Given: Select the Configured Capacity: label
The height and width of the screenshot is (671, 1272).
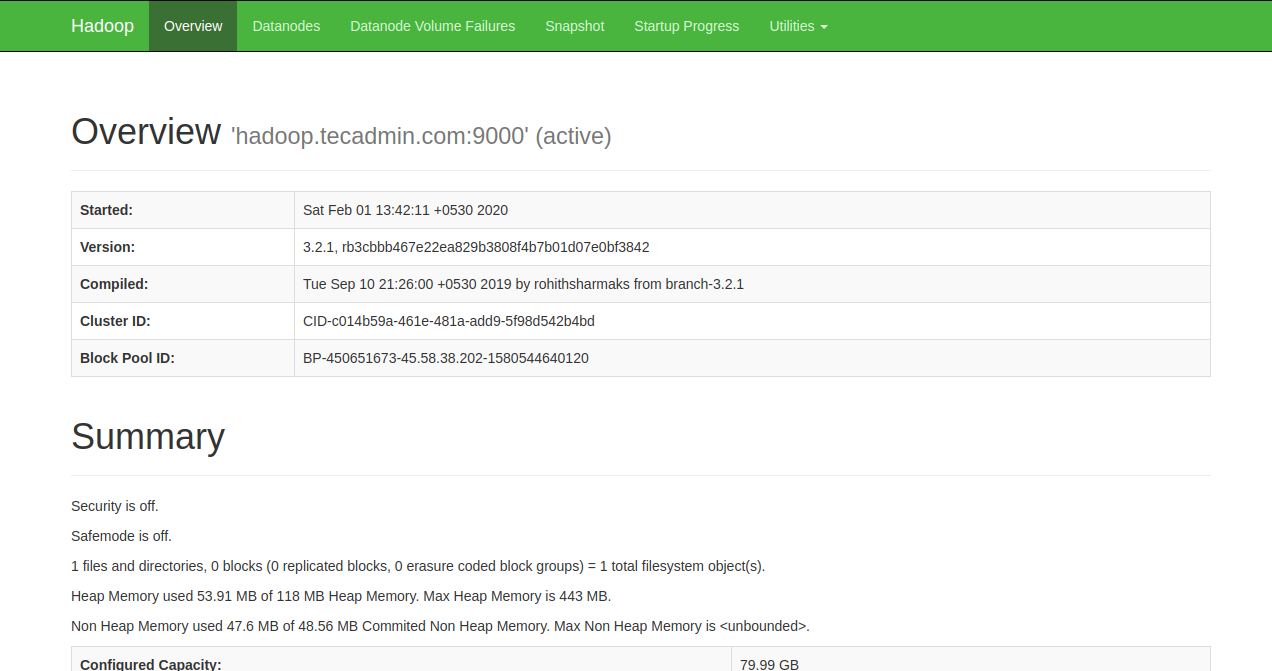Looking at the screenshot, I should [150, 664].
